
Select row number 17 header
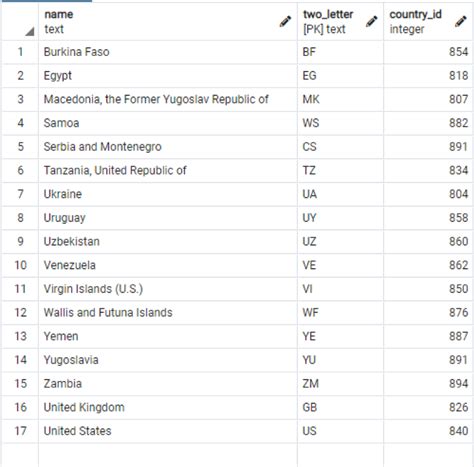coord(20,431)
